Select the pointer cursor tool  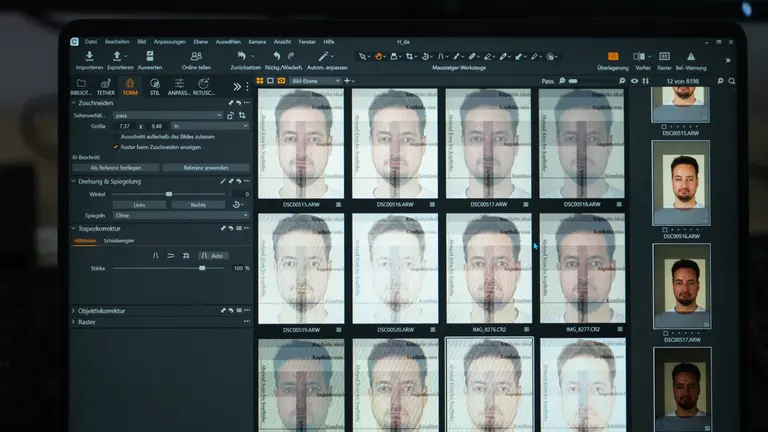[362, 57]
